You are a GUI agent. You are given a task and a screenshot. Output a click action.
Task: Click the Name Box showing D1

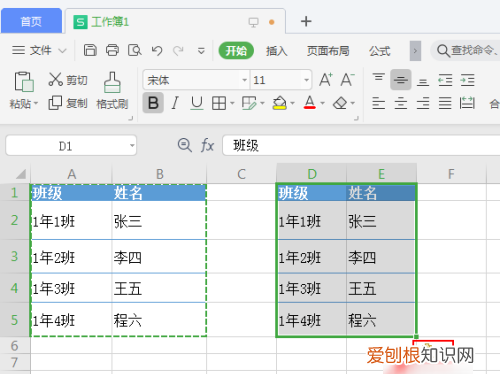[71, 145]
